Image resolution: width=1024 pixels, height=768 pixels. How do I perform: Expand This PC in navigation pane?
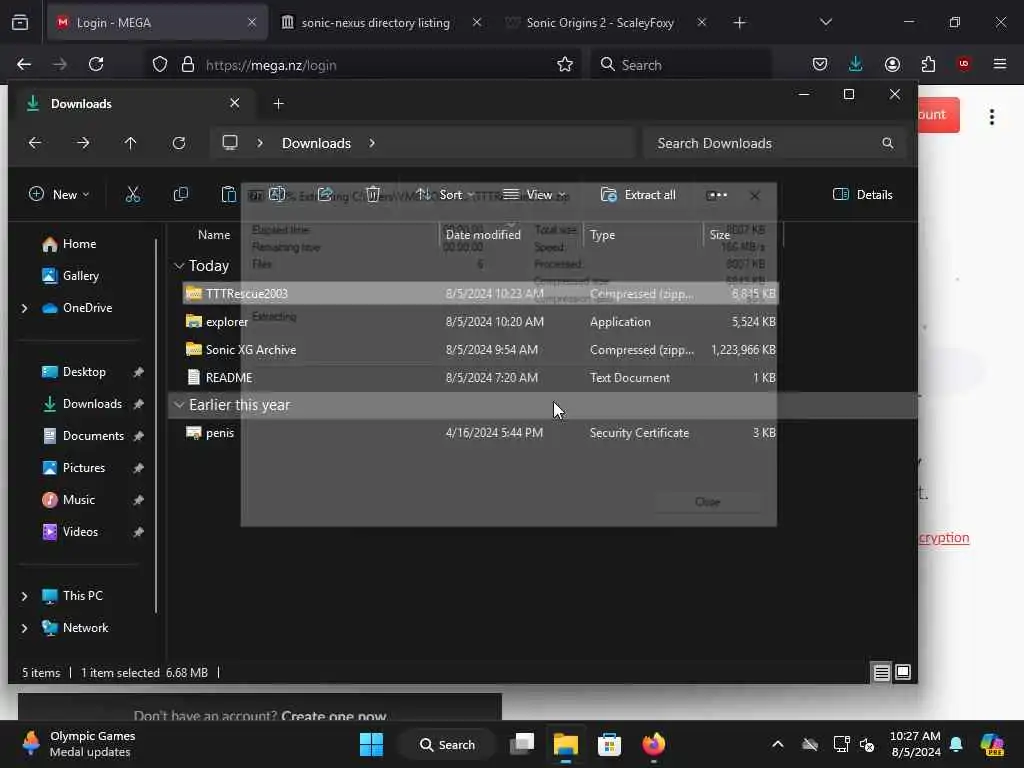(x=24, y=596)
